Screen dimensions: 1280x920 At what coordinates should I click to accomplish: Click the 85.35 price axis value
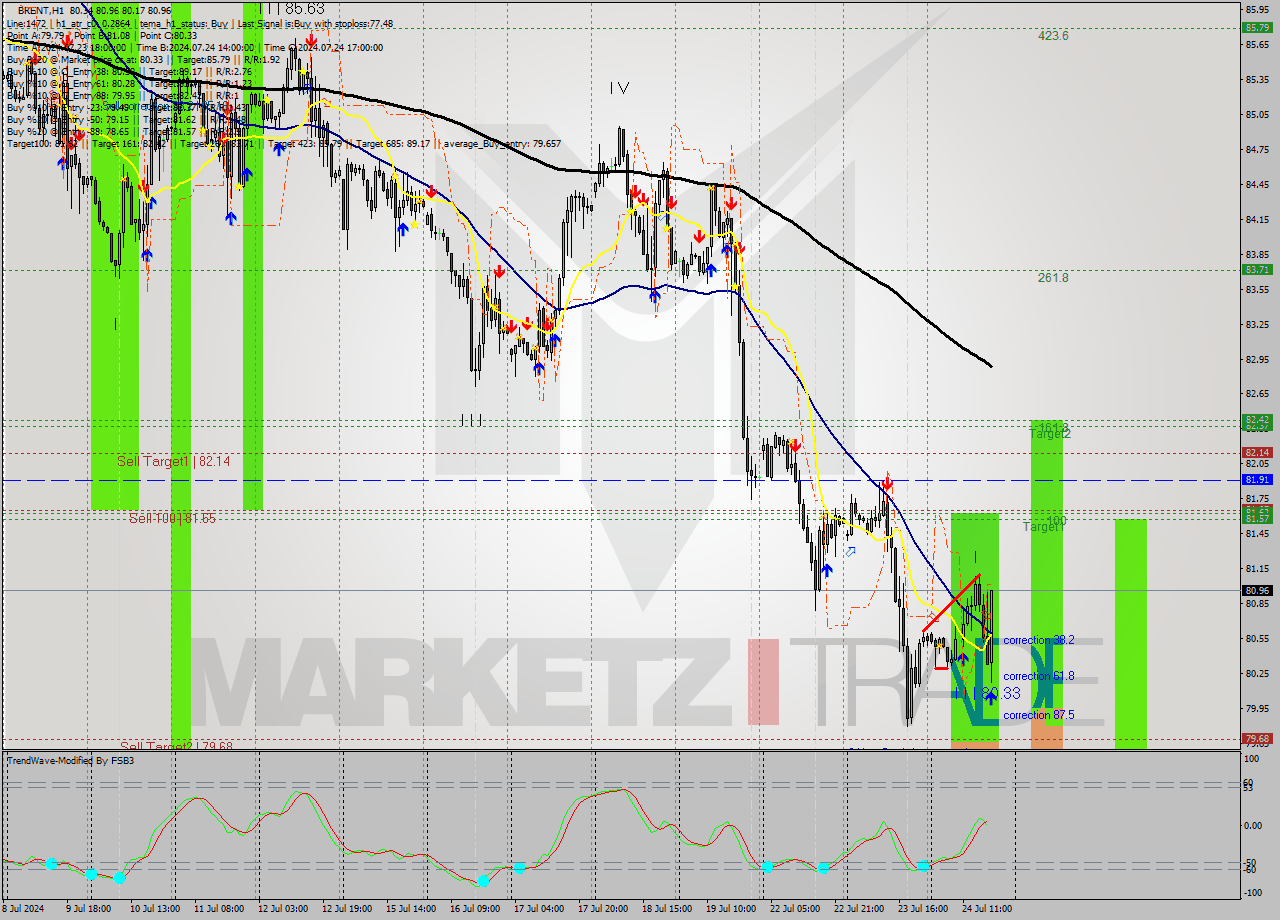tap(1258, 79)
